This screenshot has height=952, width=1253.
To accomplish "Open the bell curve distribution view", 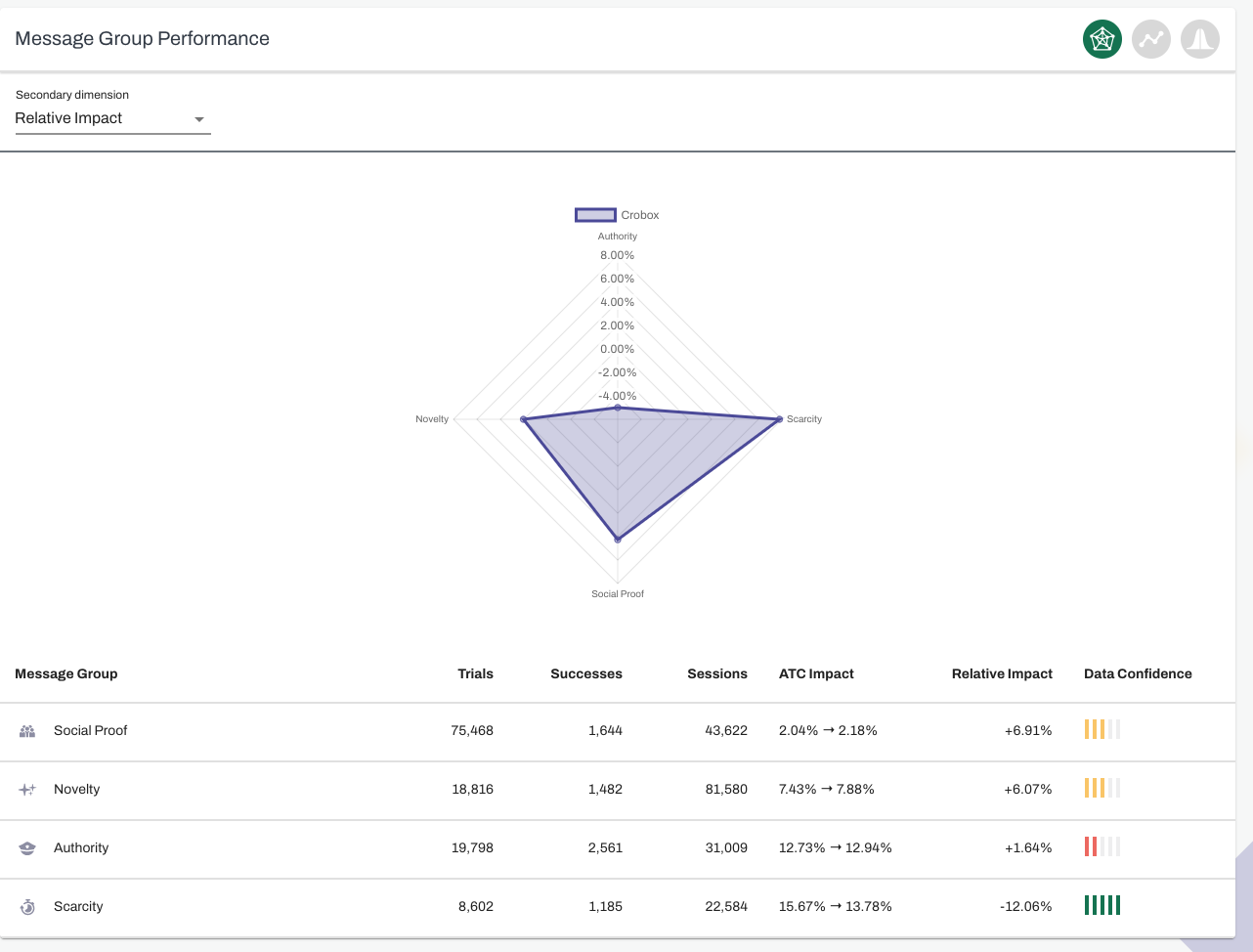I will coord(1199,39).
